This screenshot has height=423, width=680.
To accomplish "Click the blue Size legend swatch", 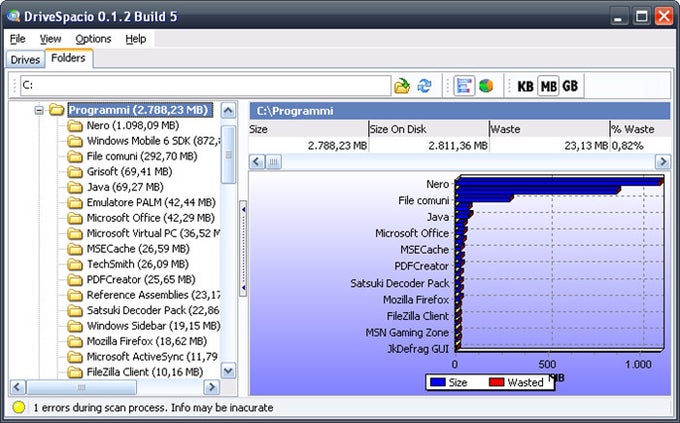I will coord(438,382).
